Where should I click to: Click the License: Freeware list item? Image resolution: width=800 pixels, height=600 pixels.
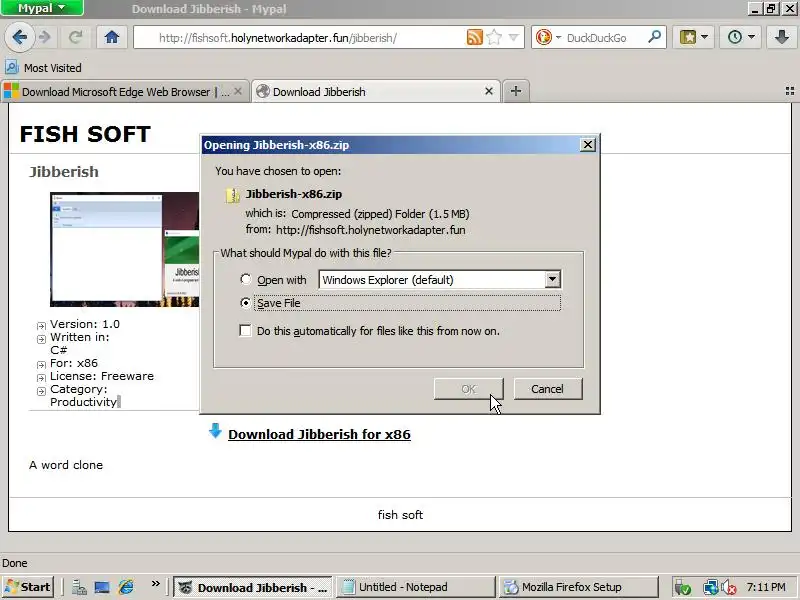[x=102, y=376]
